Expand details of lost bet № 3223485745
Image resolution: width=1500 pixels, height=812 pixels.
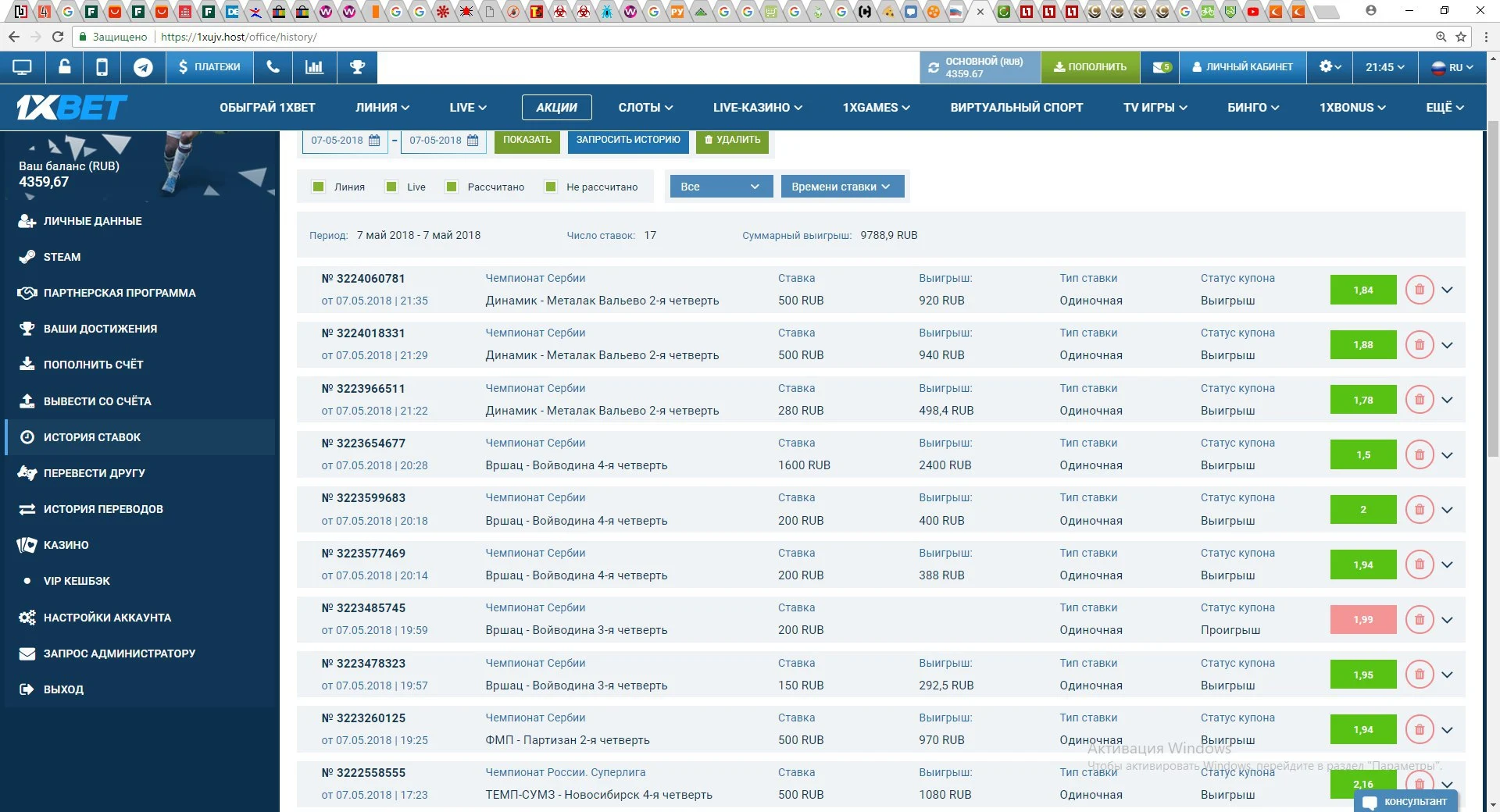click(1447, 620)
